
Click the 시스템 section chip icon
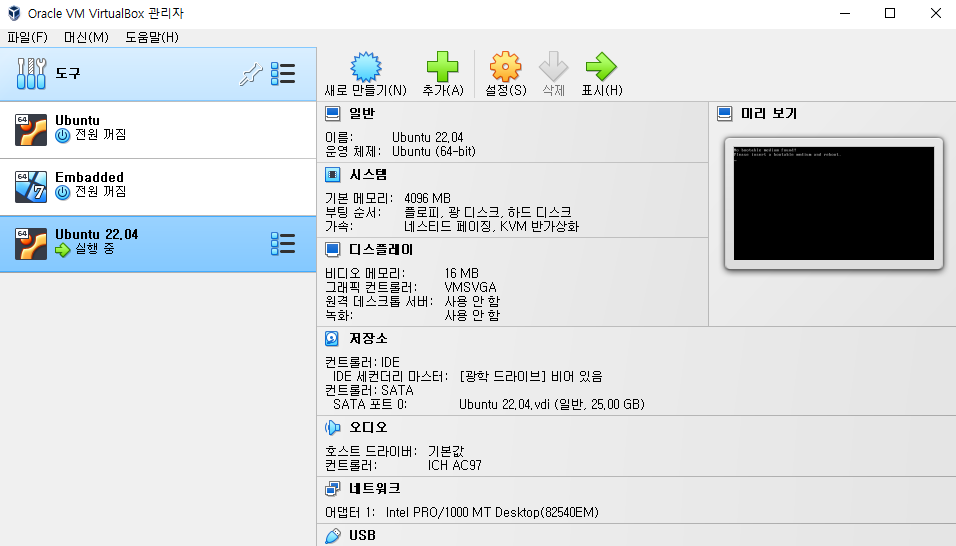point(332,175)
